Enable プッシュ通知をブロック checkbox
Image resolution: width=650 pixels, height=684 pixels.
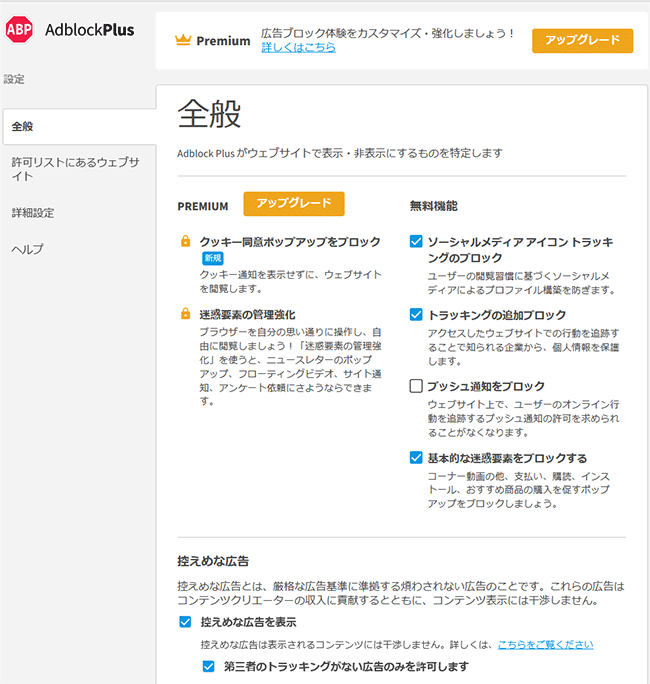416,386
